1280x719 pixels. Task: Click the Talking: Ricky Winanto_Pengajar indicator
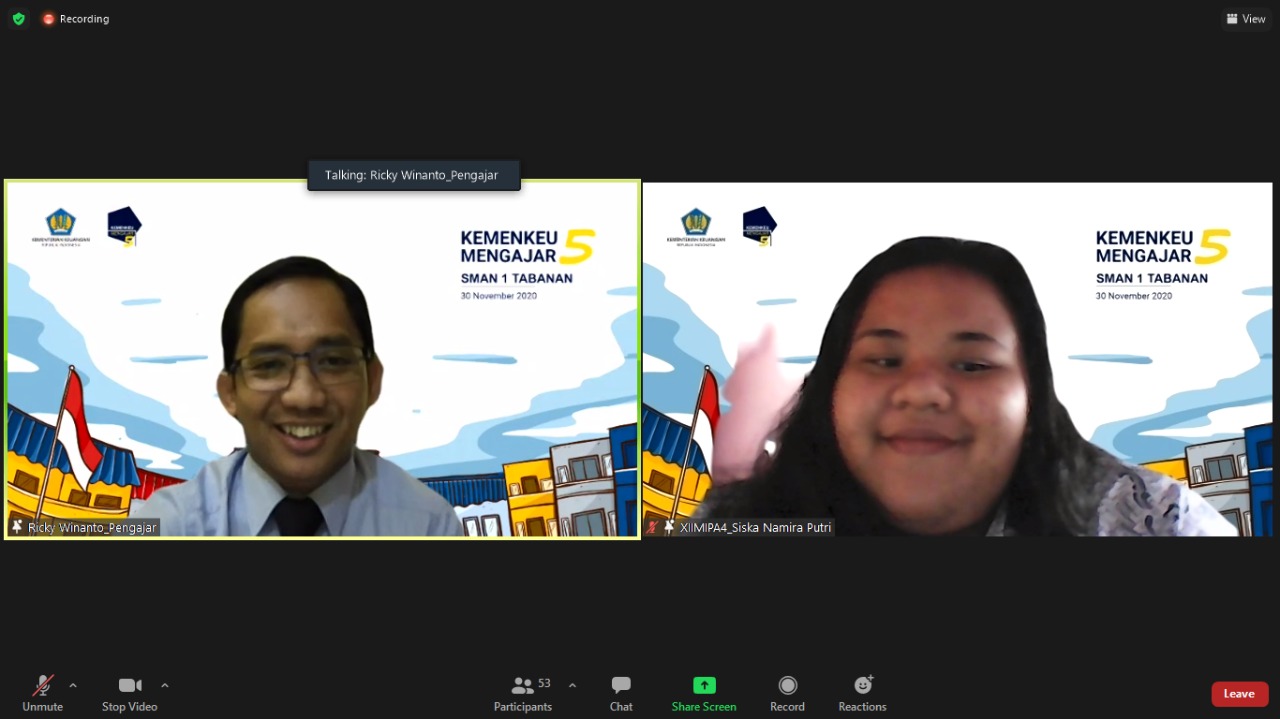[413, 175]
